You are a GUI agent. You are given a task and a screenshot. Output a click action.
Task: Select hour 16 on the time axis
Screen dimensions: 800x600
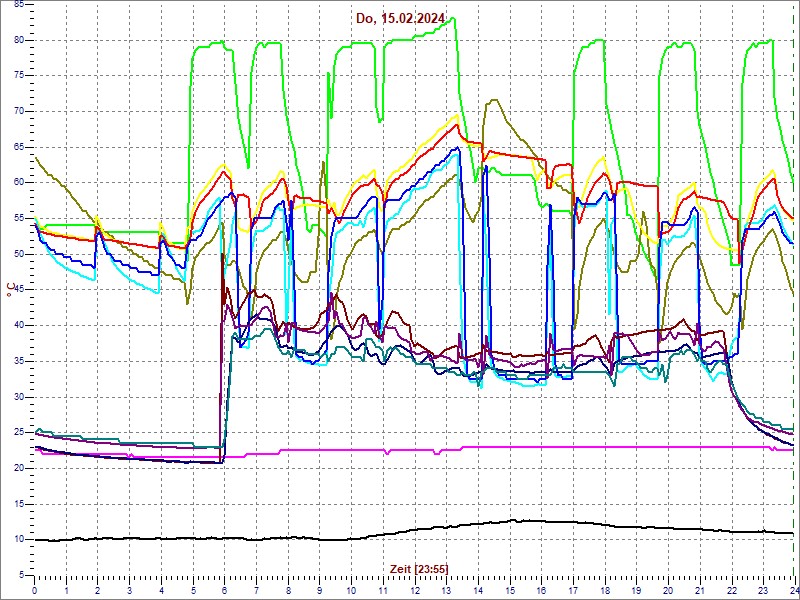click(541, 590)
